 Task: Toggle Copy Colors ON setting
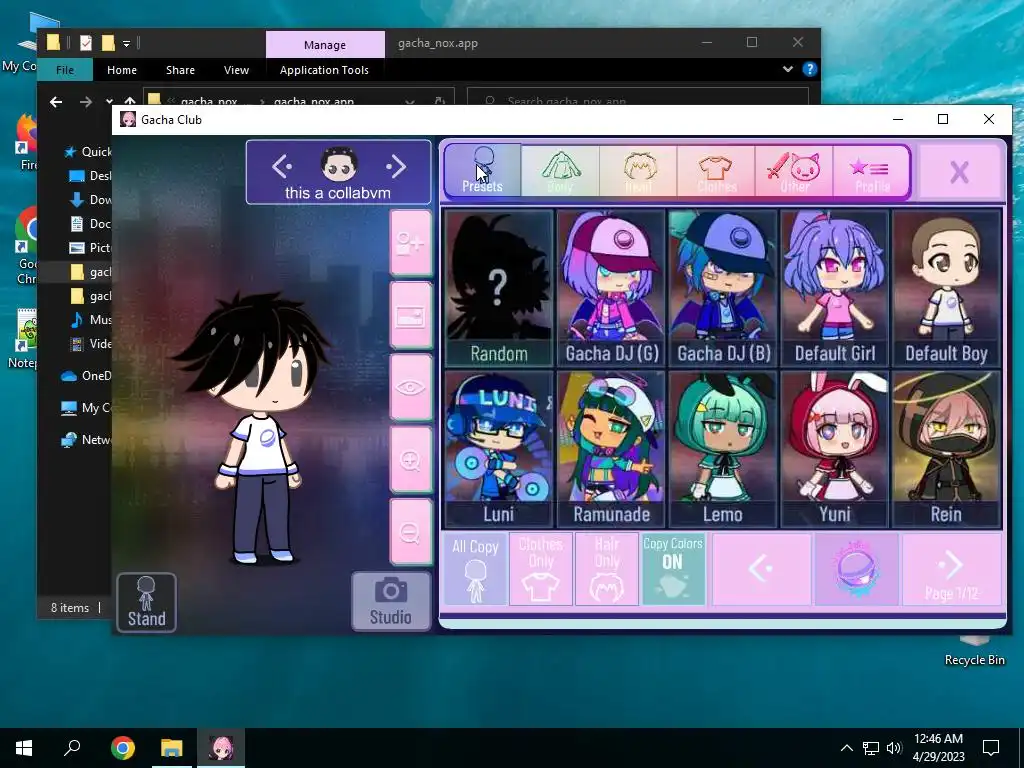point(673,569)
